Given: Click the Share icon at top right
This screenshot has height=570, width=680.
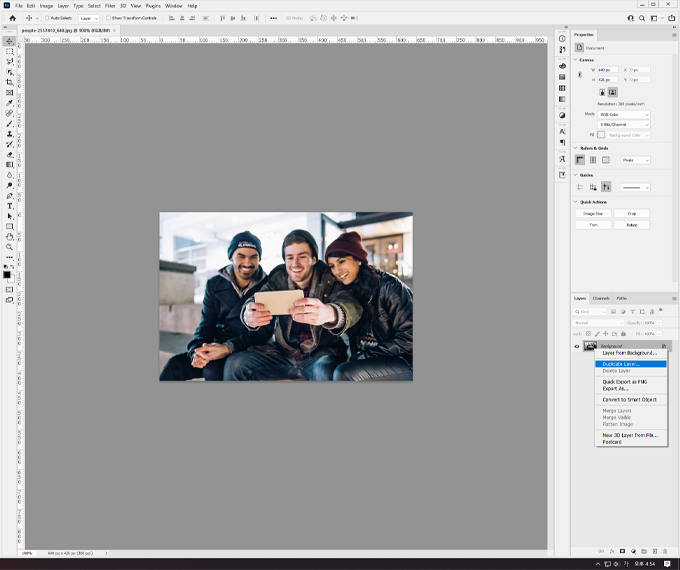Looking at the screenshot, I should [671, 18].
